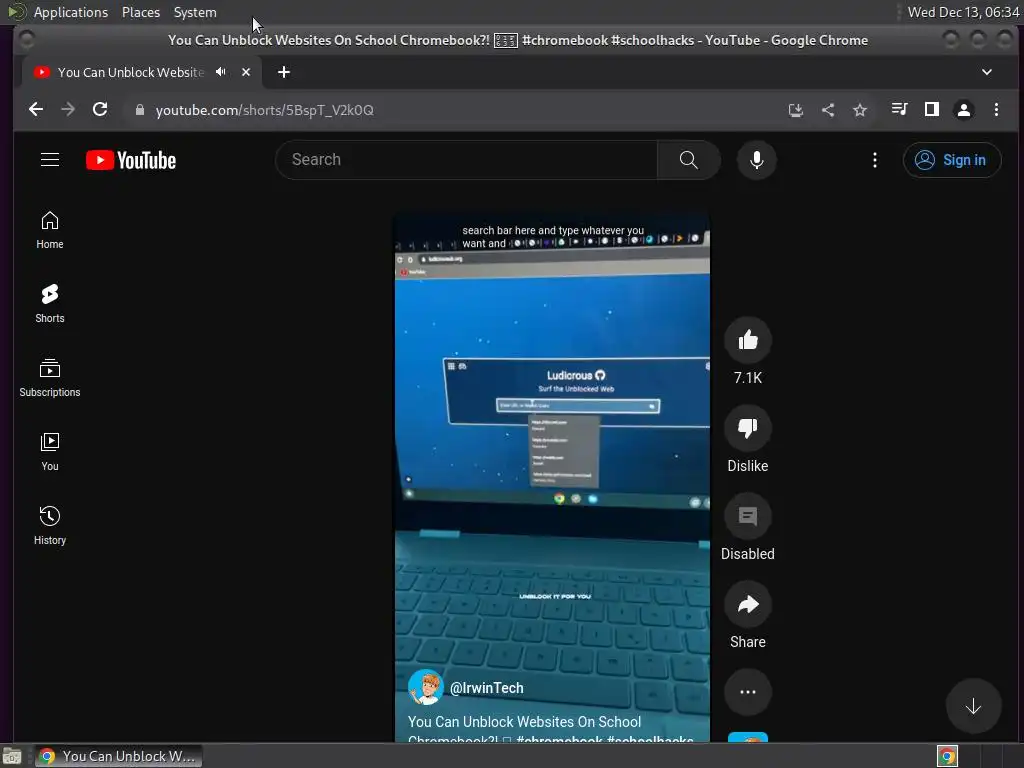Image resolution: width=1024 pixels, height=768 pixels.
Task: Select the 'You Can Unblock Website' tab
Action: (x=142, y=72)
